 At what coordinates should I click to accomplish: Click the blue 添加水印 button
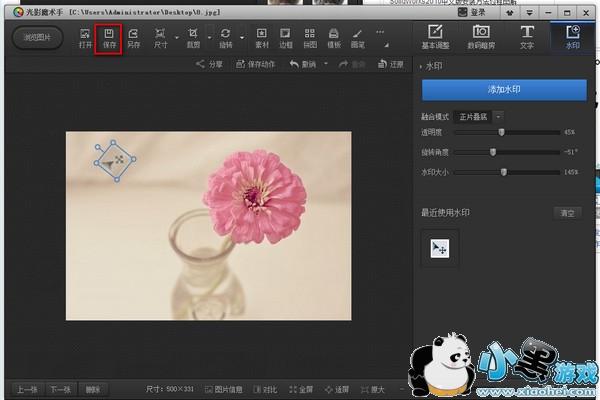[x=504, y=91]
